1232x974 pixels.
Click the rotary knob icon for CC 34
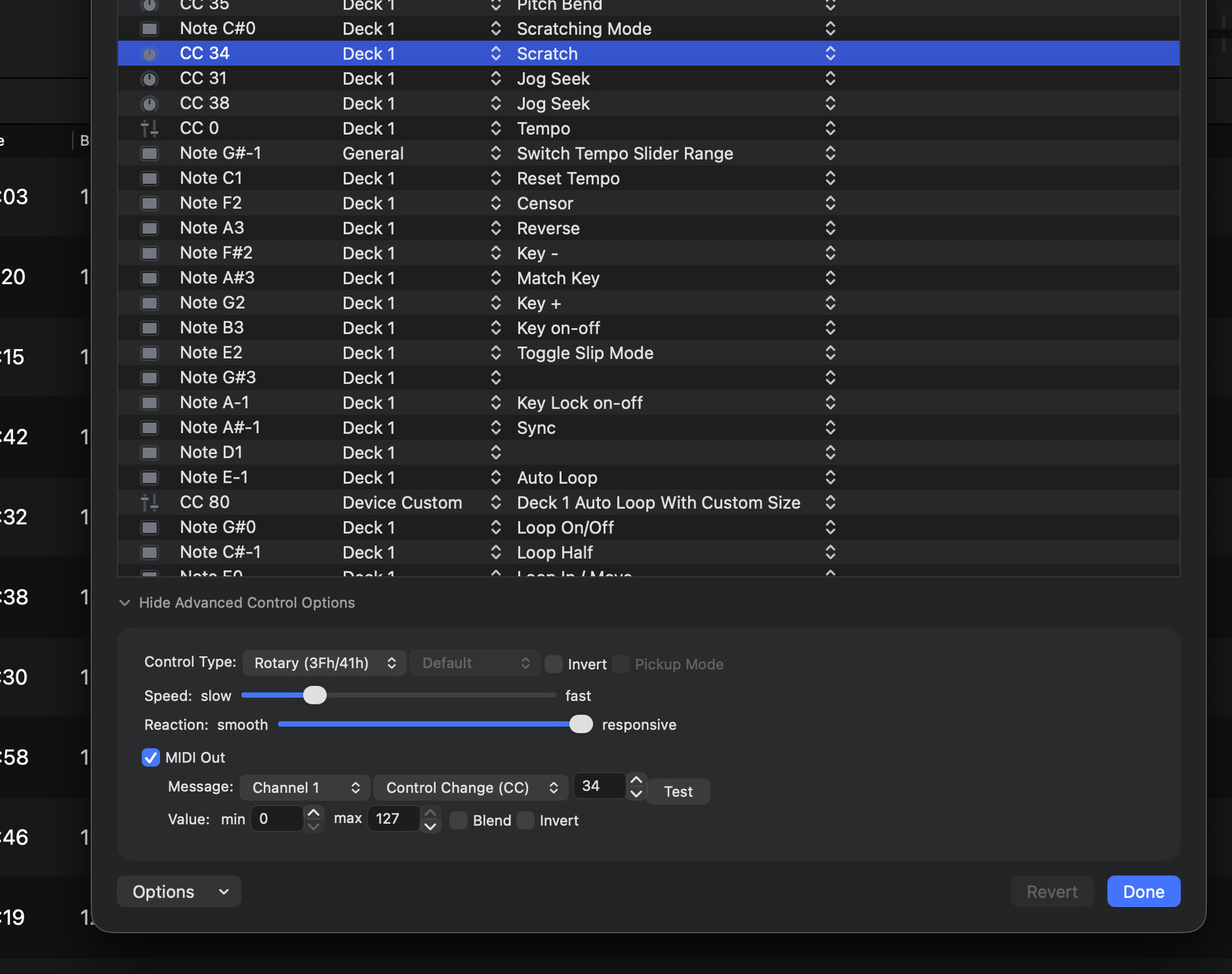150,54
